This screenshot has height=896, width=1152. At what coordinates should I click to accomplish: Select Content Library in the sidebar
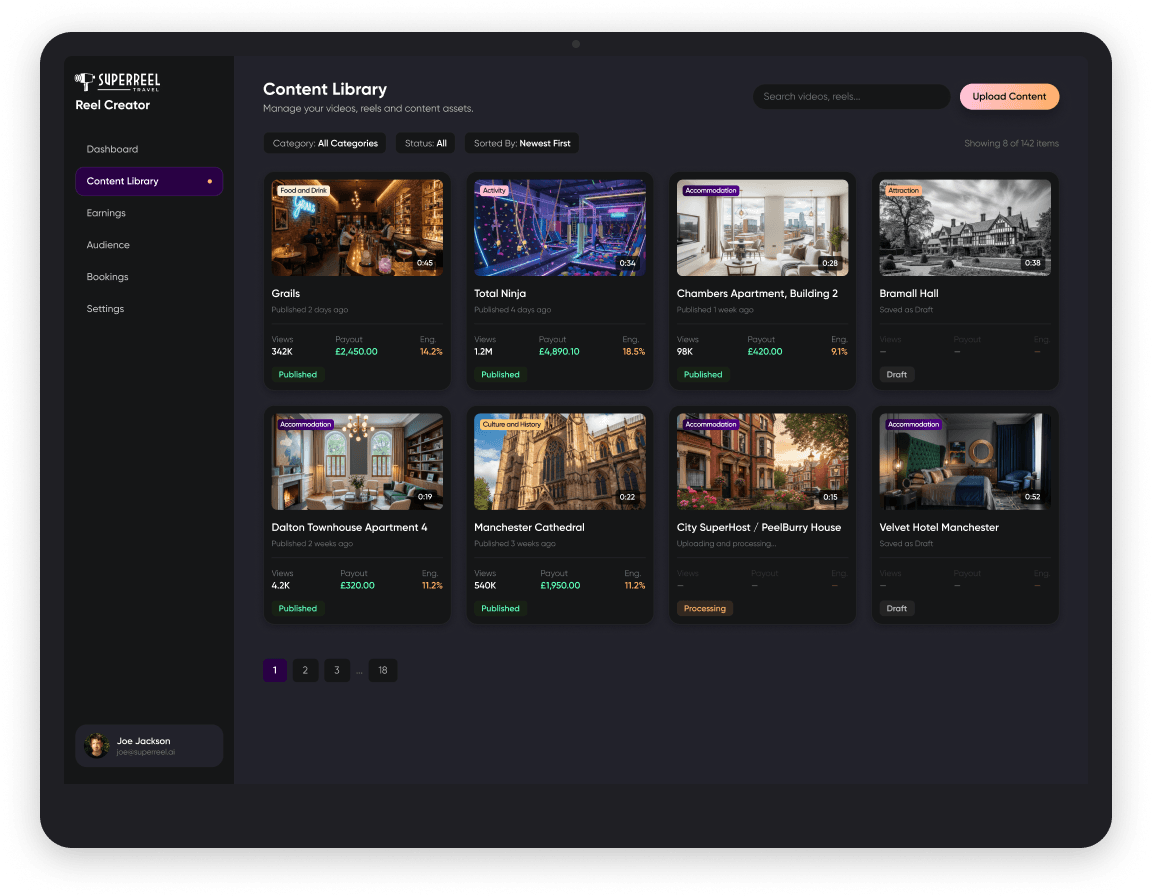click(x=148, y=181)
